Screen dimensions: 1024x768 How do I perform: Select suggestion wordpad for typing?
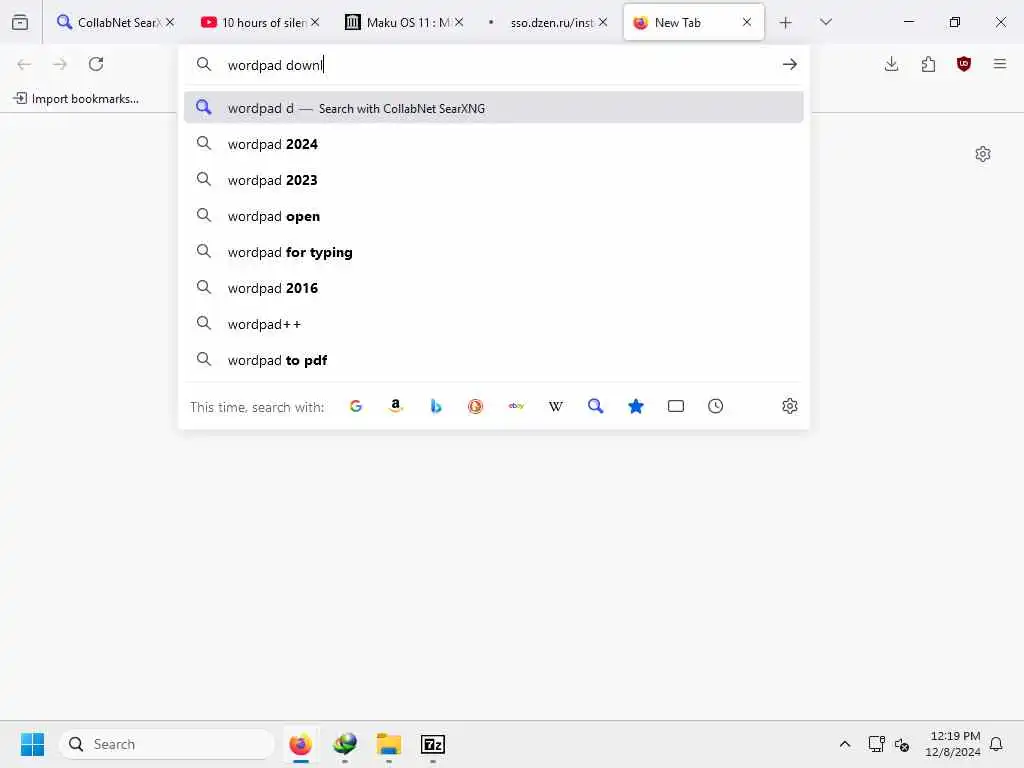[x=494, y=252]
